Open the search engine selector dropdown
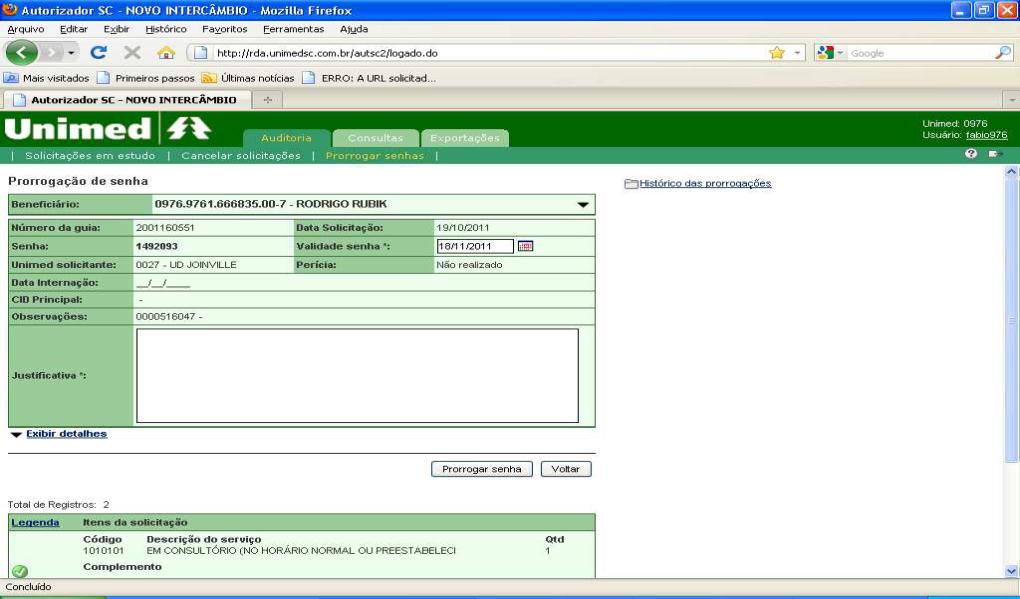1020x599 pixels. (x=831, y=53)
